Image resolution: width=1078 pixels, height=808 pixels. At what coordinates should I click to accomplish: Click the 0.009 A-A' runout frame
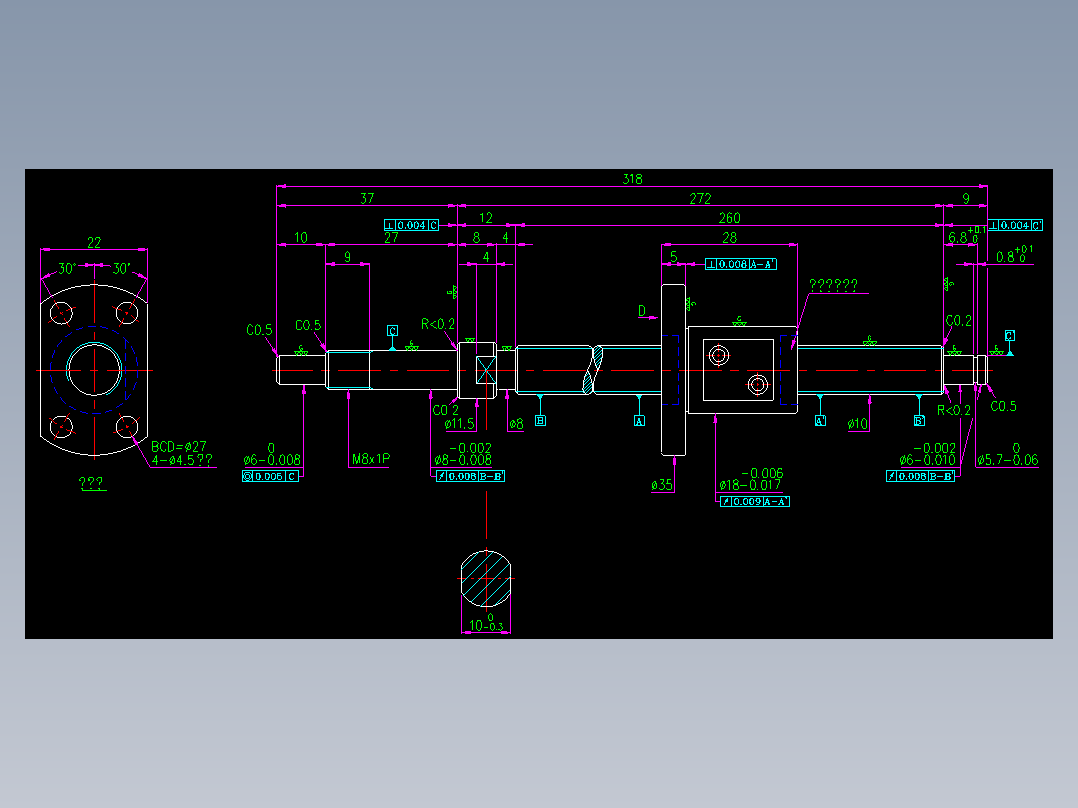click(754, 501)
